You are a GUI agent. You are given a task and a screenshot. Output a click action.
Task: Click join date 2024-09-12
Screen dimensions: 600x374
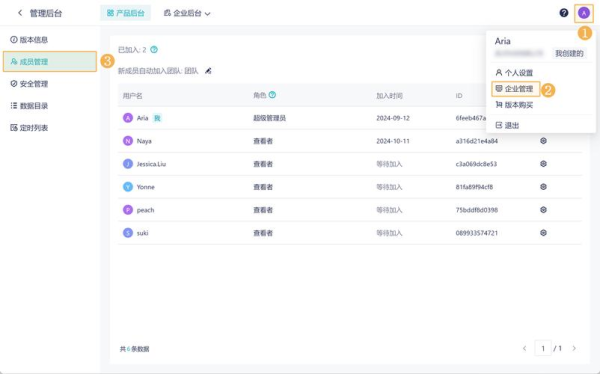pyautogui.click(x=393, y=118)
